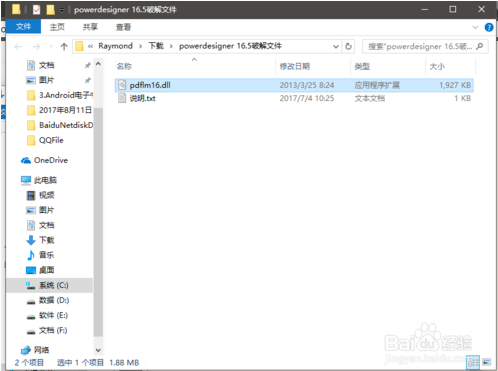This screenshot has height=371, width=498.
Task: Click the navigation pane scrollbar thumb
Action: pyautogui.click(x=98, y=221)
